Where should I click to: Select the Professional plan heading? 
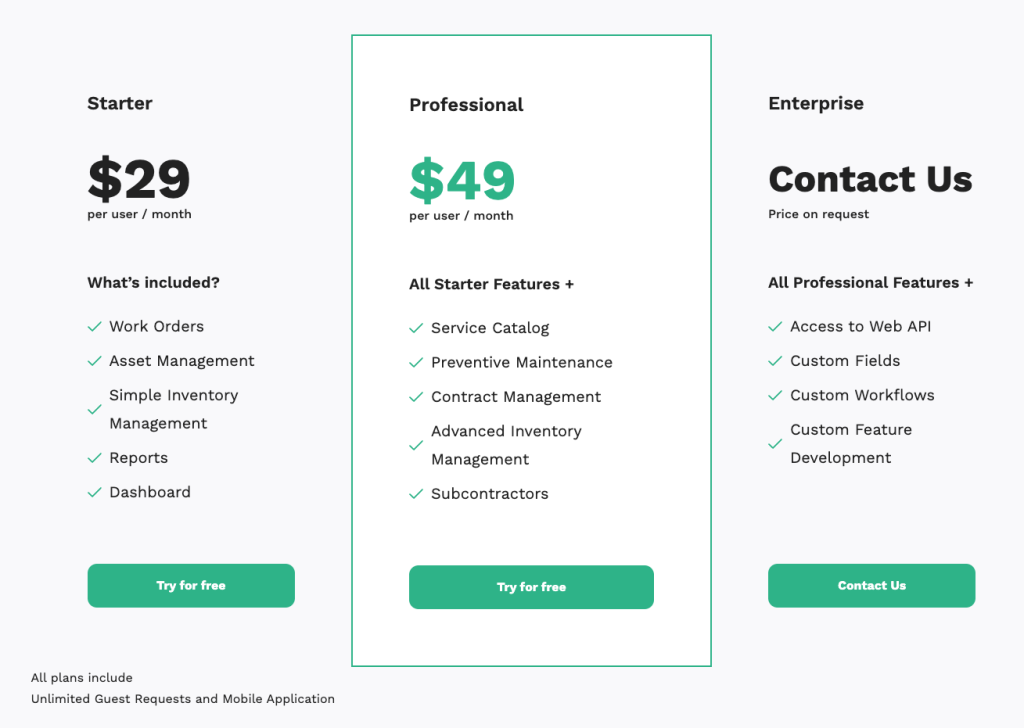(x=466, y=104)
